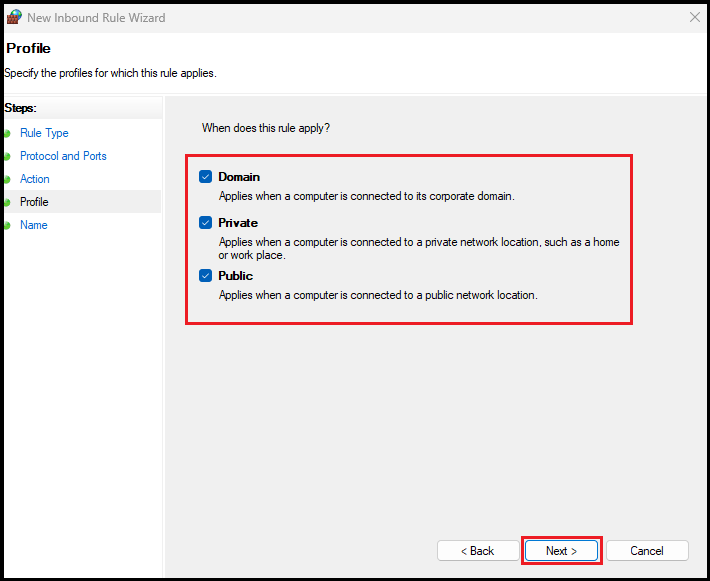This screenshot has width=710, height=581.
Task: Go back with the Back button
Action: (x=477, y=551)
